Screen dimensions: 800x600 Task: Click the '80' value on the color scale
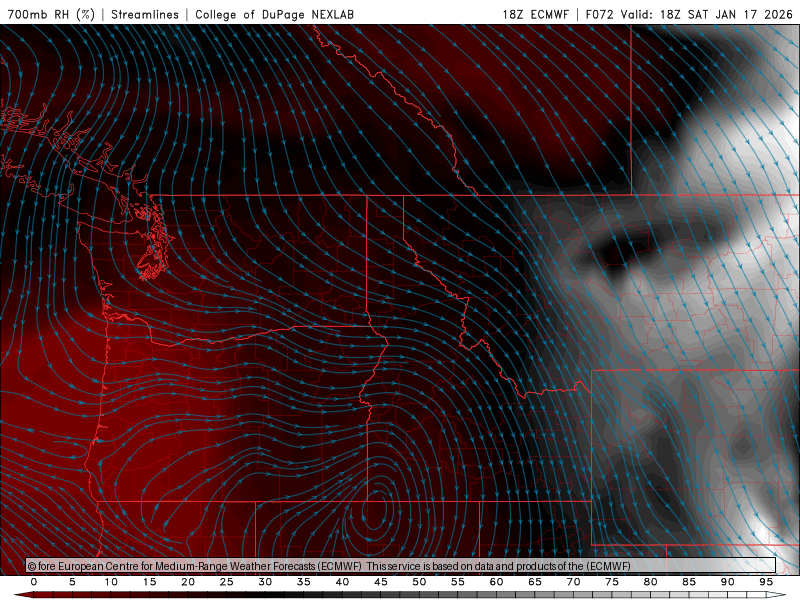(650, 582)
